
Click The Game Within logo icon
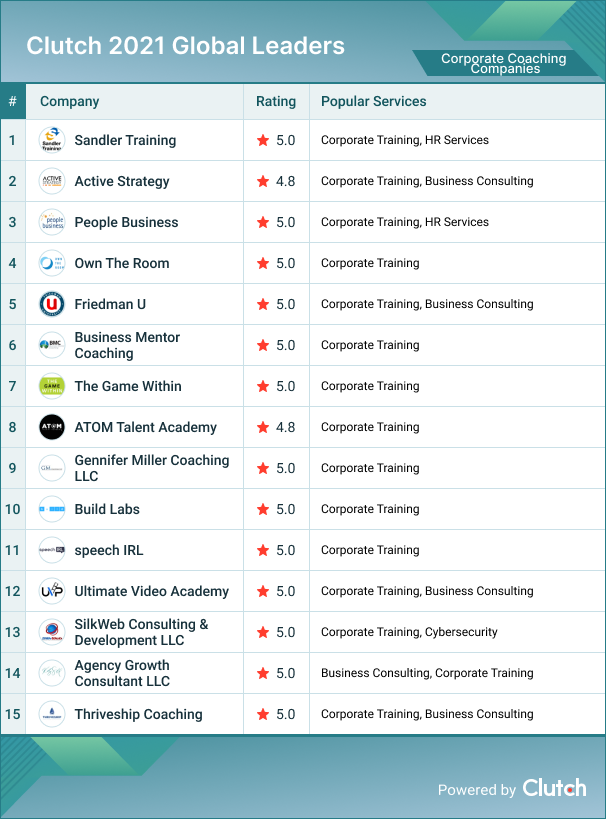click(52, 386)
